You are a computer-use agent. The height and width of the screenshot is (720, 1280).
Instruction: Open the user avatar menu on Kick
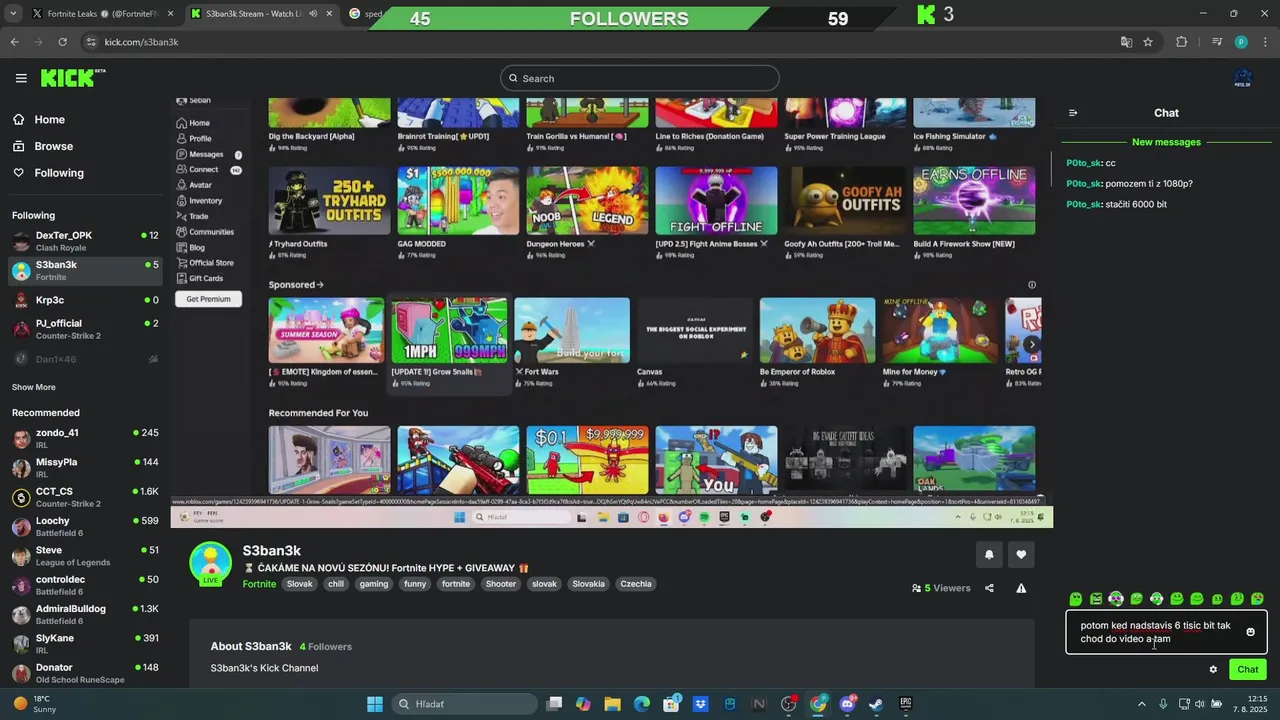click(x=1243, y=78)
